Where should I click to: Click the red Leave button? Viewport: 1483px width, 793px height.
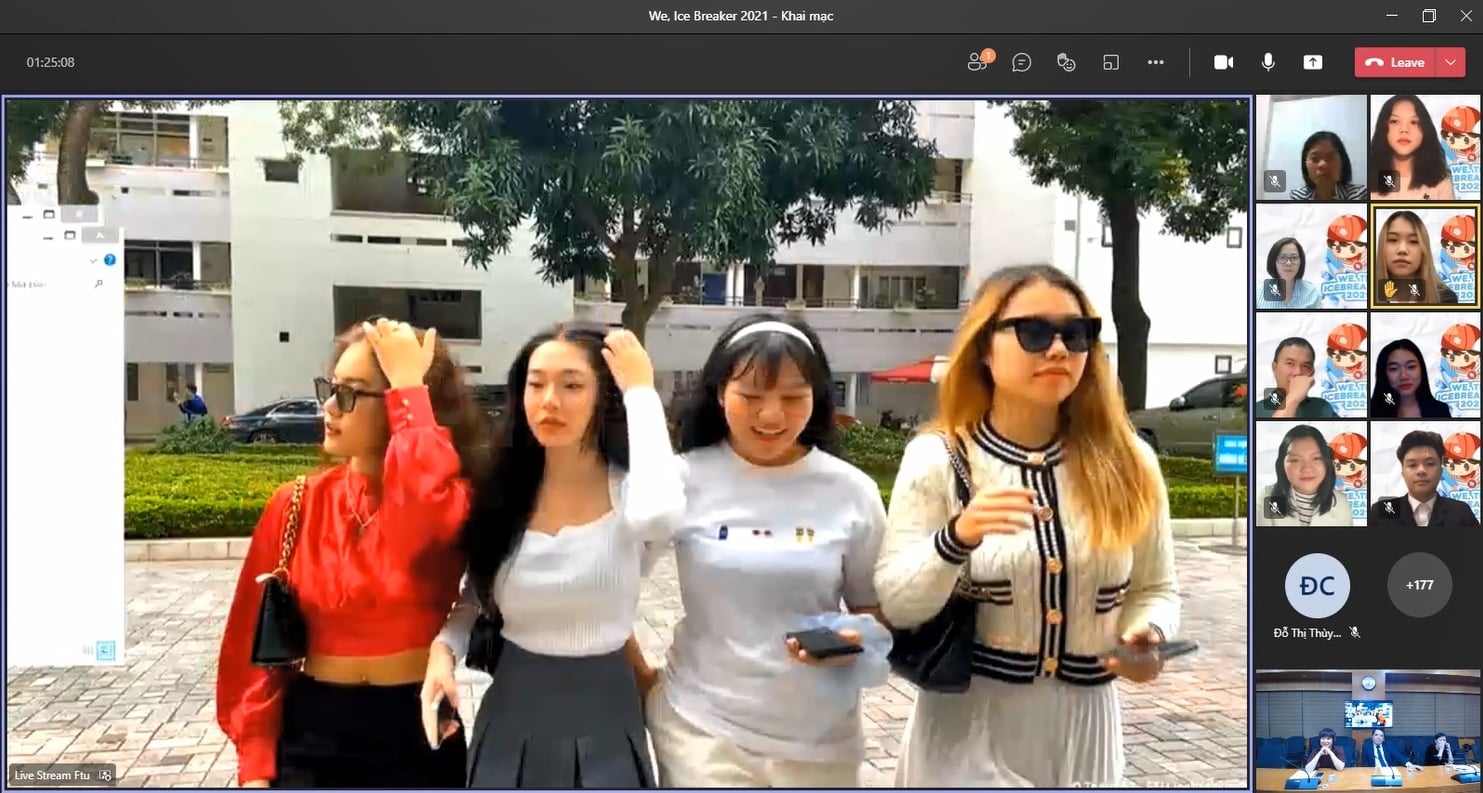(x=1395, y=62)
